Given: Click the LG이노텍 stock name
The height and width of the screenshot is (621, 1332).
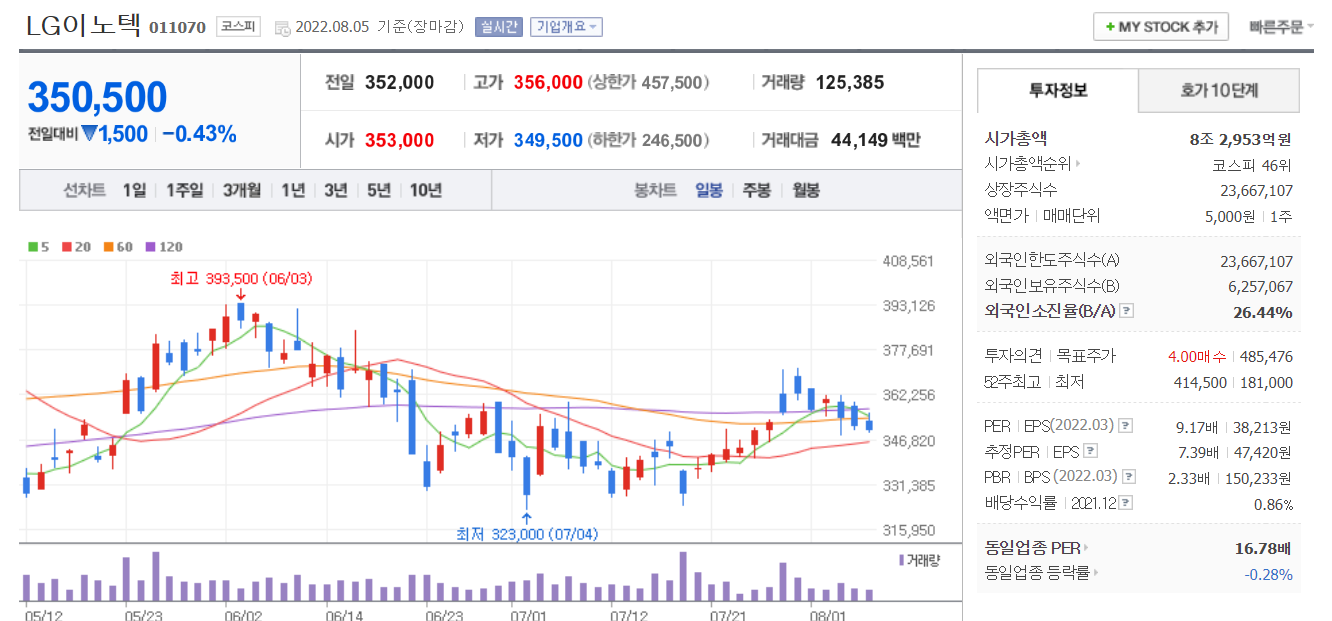Looking at the screenshot, I should tap(84, 26).
